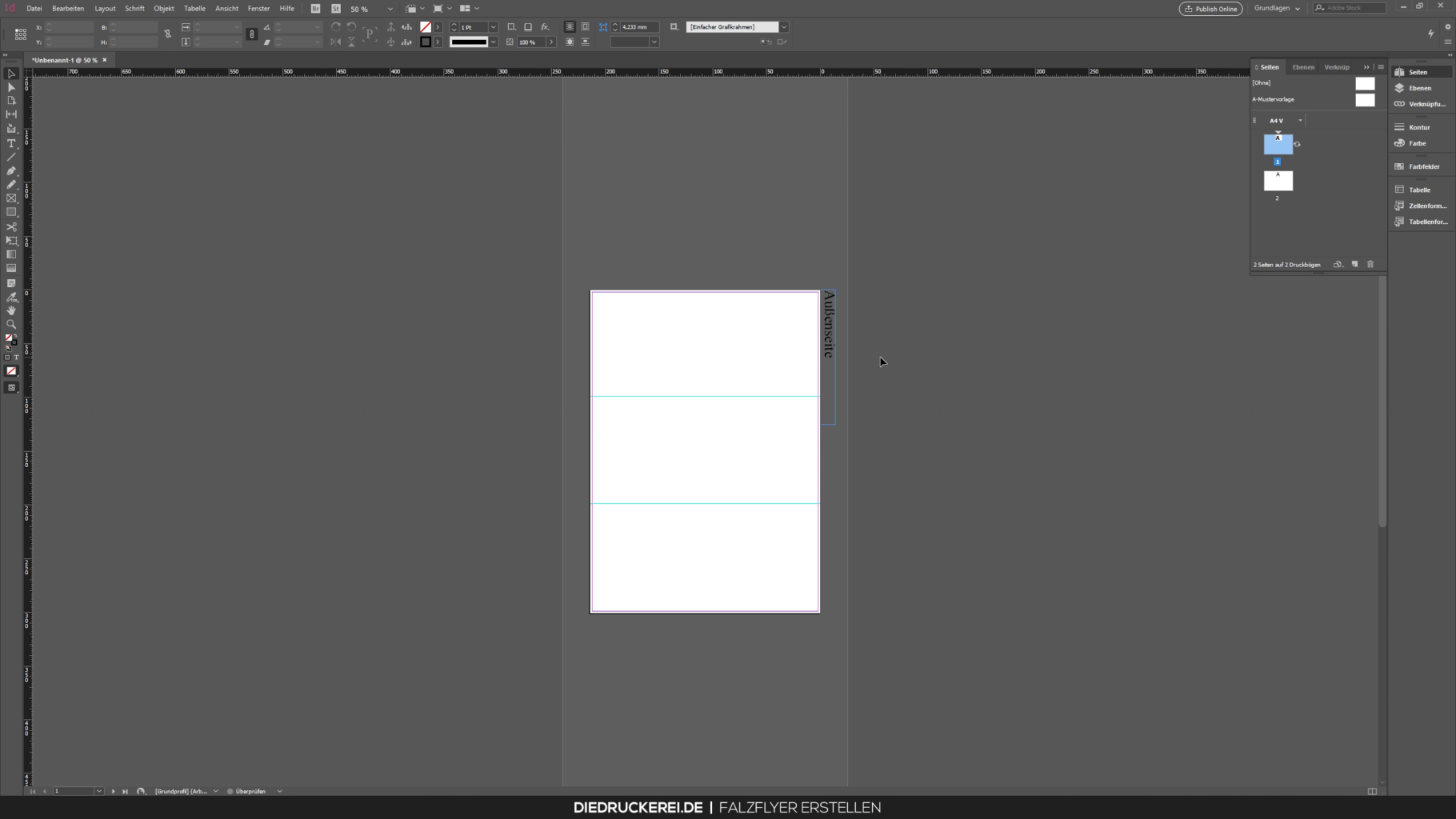Switch to the Ebenen tab
Image resolution: width=1456 pixels, height=819 pixels.
(x=1303, y=67)
